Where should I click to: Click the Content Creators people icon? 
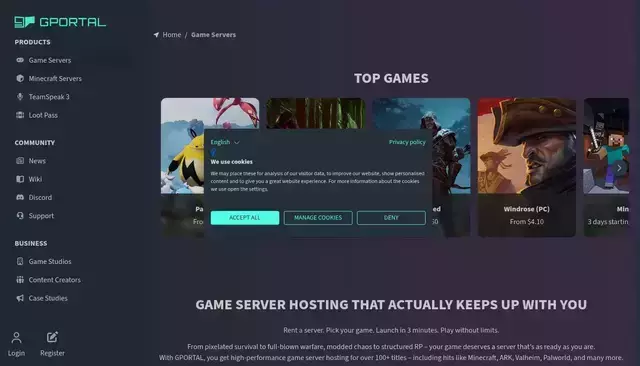click(x=20, y=280)
